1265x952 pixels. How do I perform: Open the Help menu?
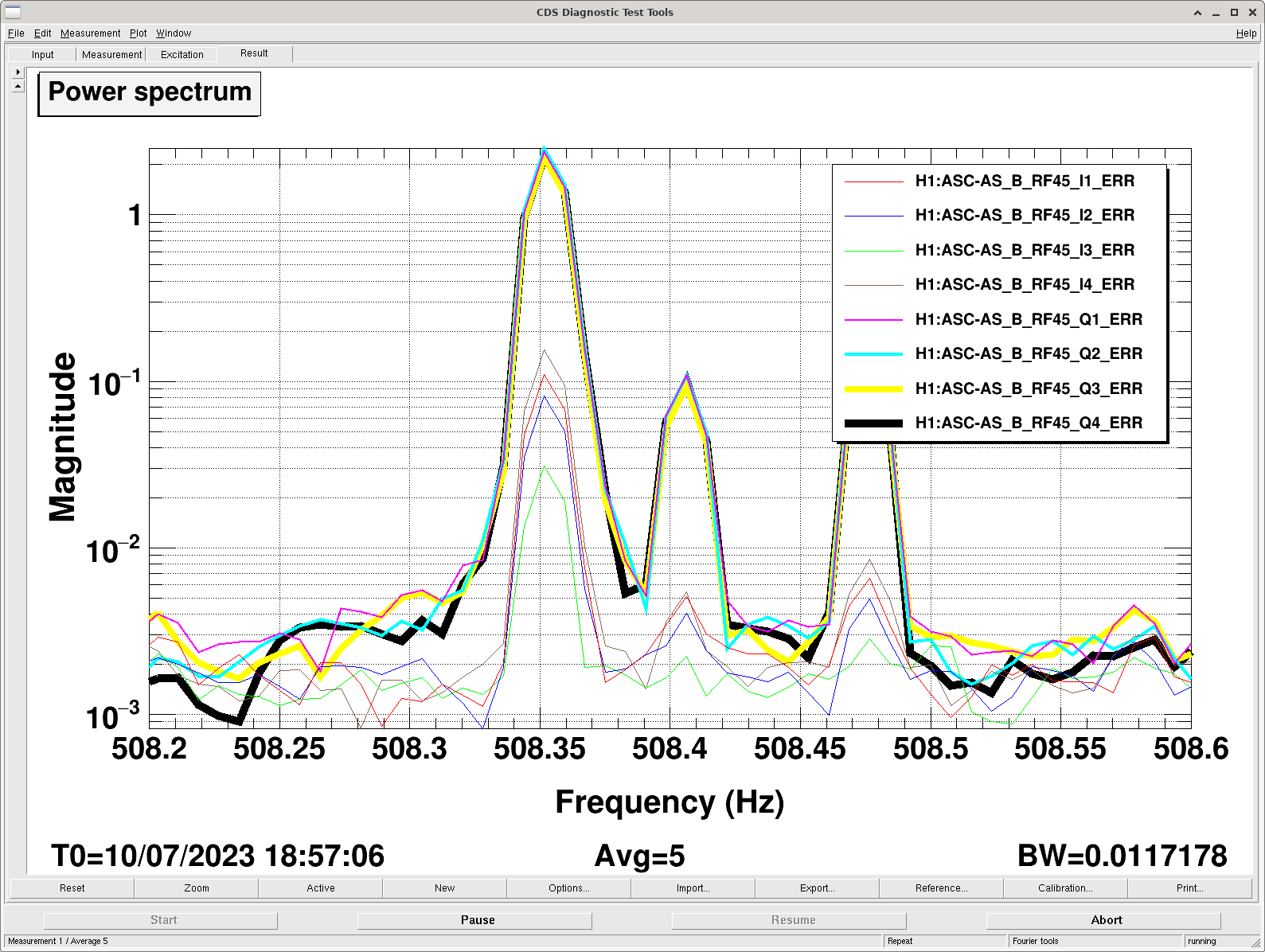1246,33
